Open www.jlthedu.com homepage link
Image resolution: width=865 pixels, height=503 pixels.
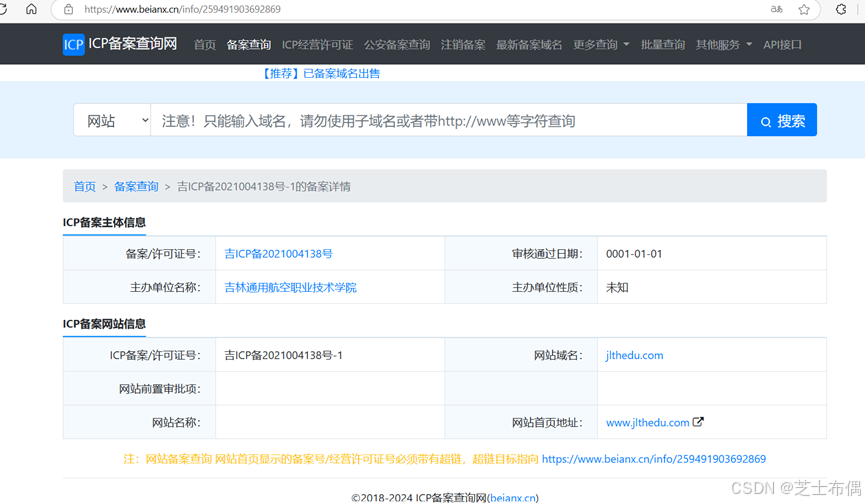pyautogui.click(x=648, y=422)
